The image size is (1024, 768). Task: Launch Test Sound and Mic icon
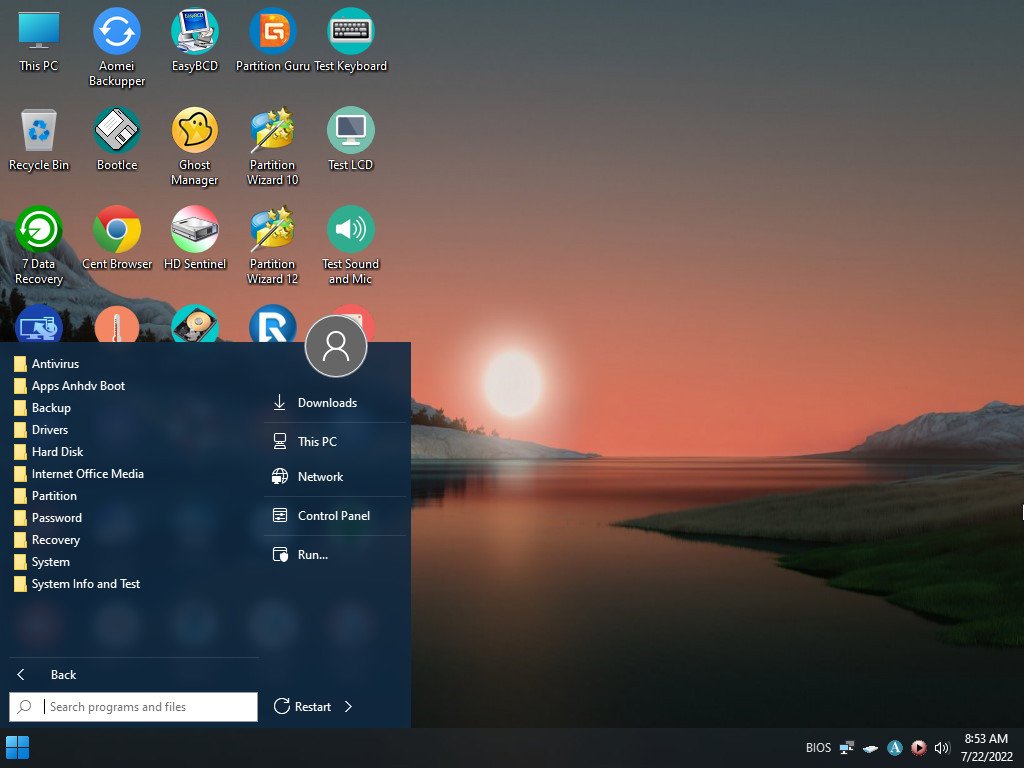(350, 230)
